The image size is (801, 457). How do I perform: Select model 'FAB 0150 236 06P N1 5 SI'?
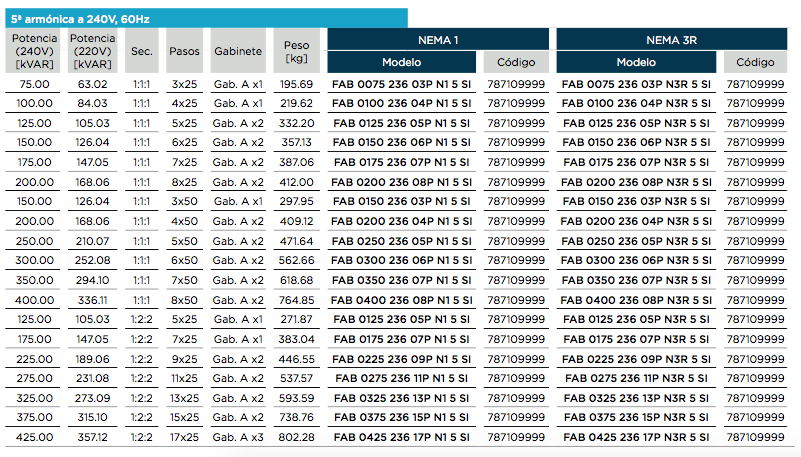click(402, 142)
